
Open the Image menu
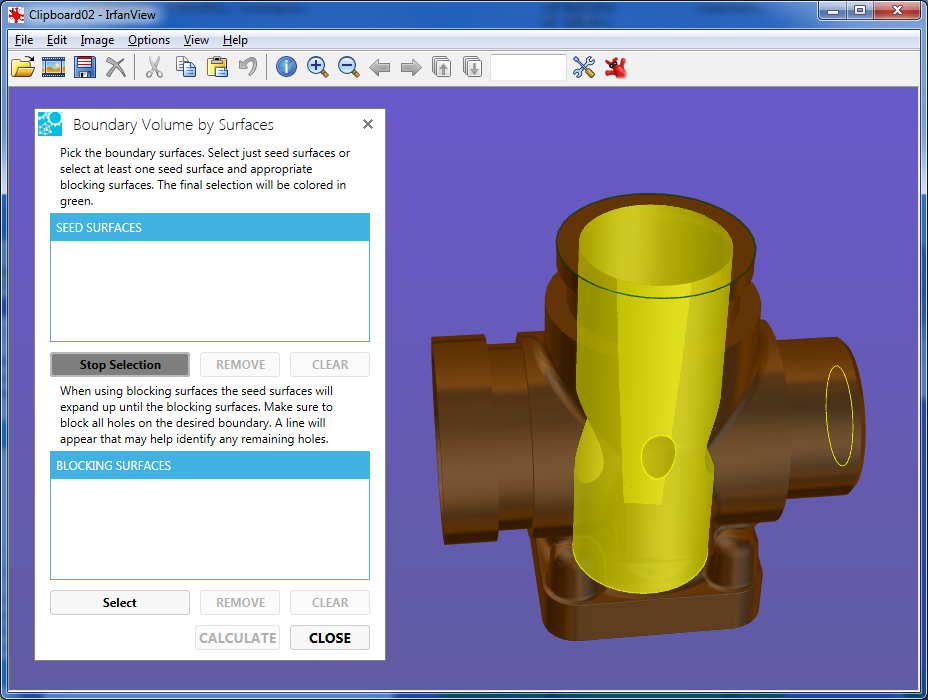(97, 40)
